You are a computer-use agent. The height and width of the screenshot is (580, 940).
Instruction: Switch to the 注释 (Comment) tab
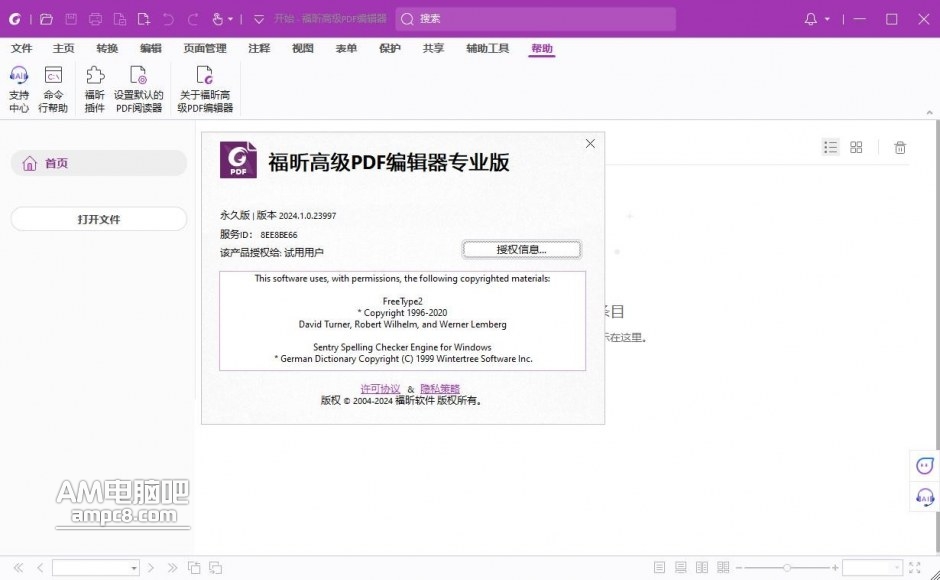[260, 49]
